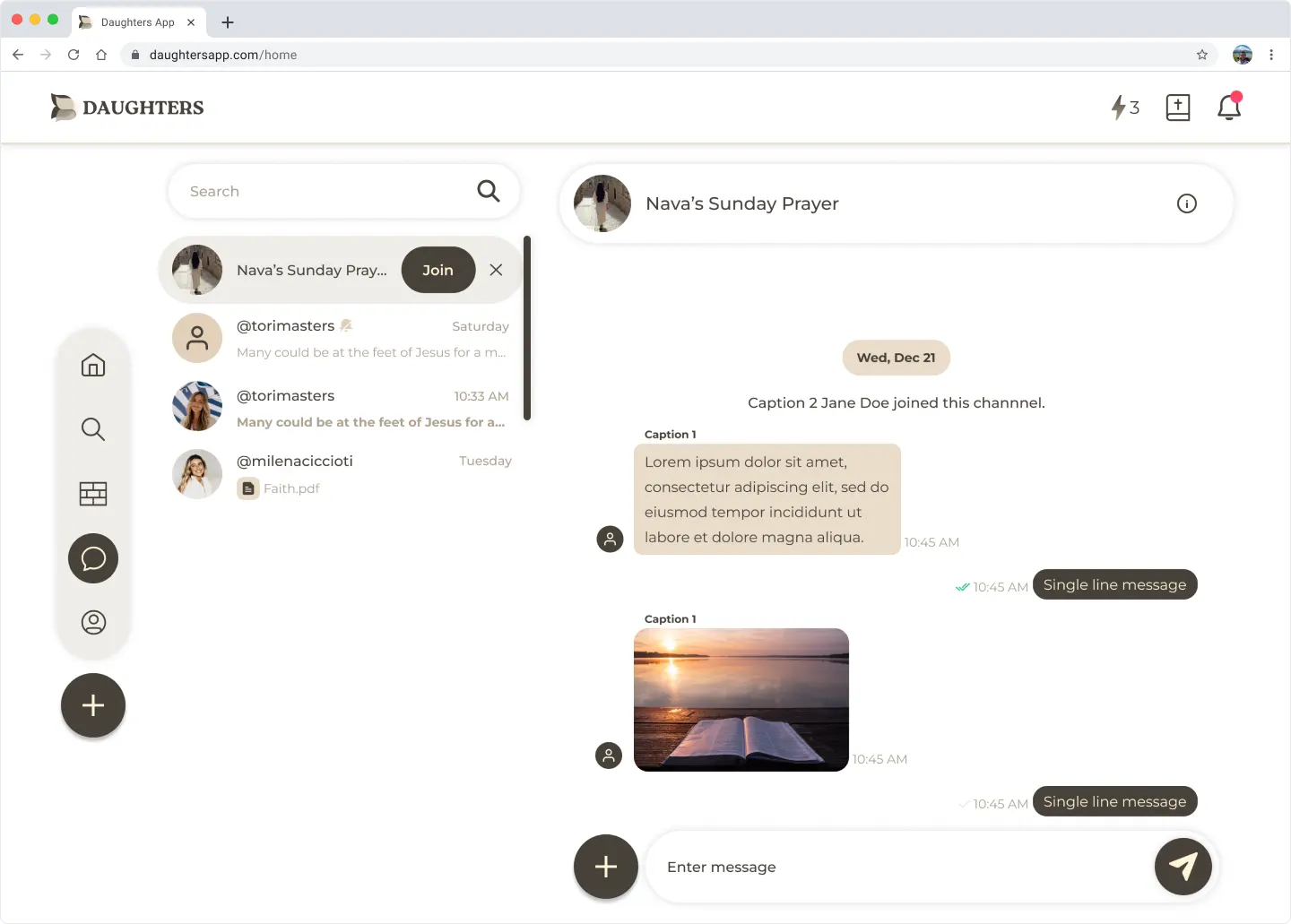This screenshot has width=1291, height=924.
Task: Click the channel info icon
Action: [1186, 203]
